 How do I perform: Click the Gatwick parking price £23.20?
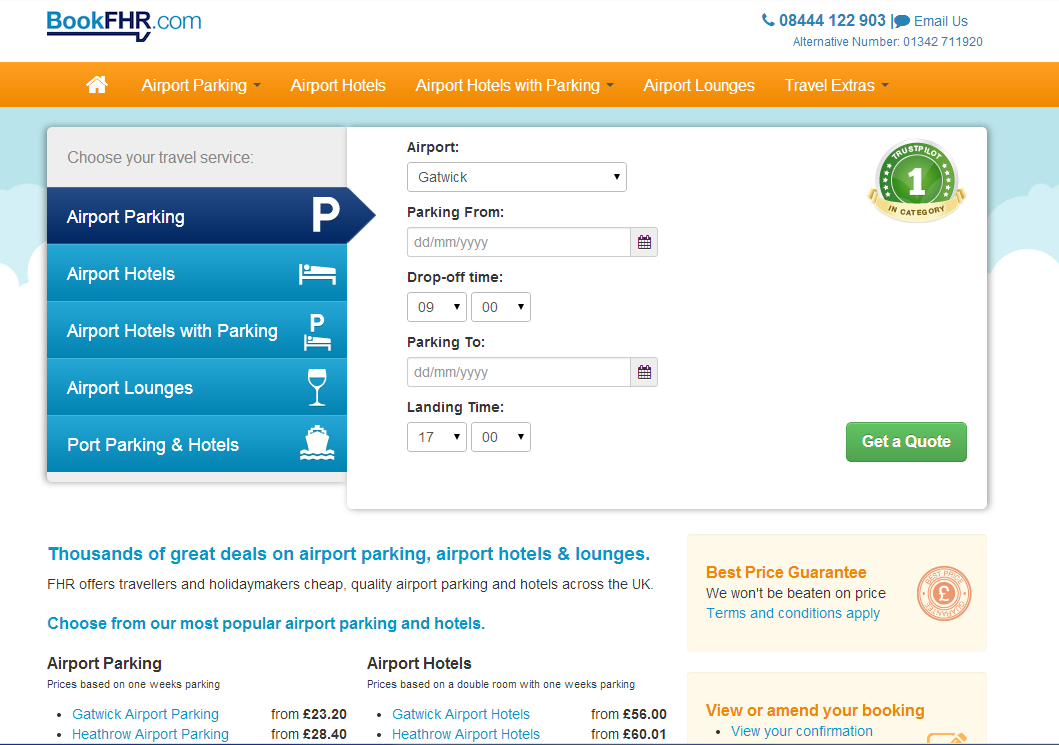(x=324, y=714)
